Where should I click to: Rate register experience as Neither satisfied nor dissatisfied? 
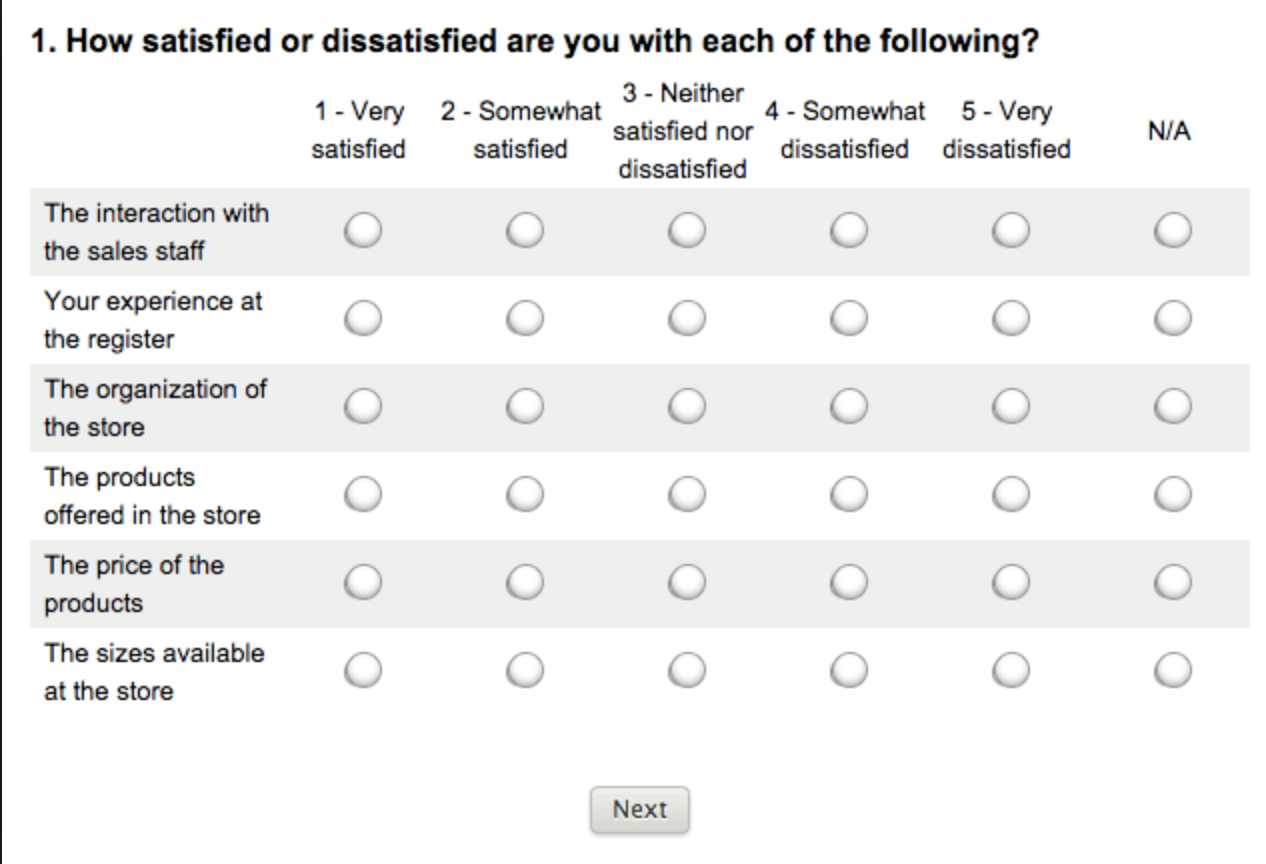point(686,319)
